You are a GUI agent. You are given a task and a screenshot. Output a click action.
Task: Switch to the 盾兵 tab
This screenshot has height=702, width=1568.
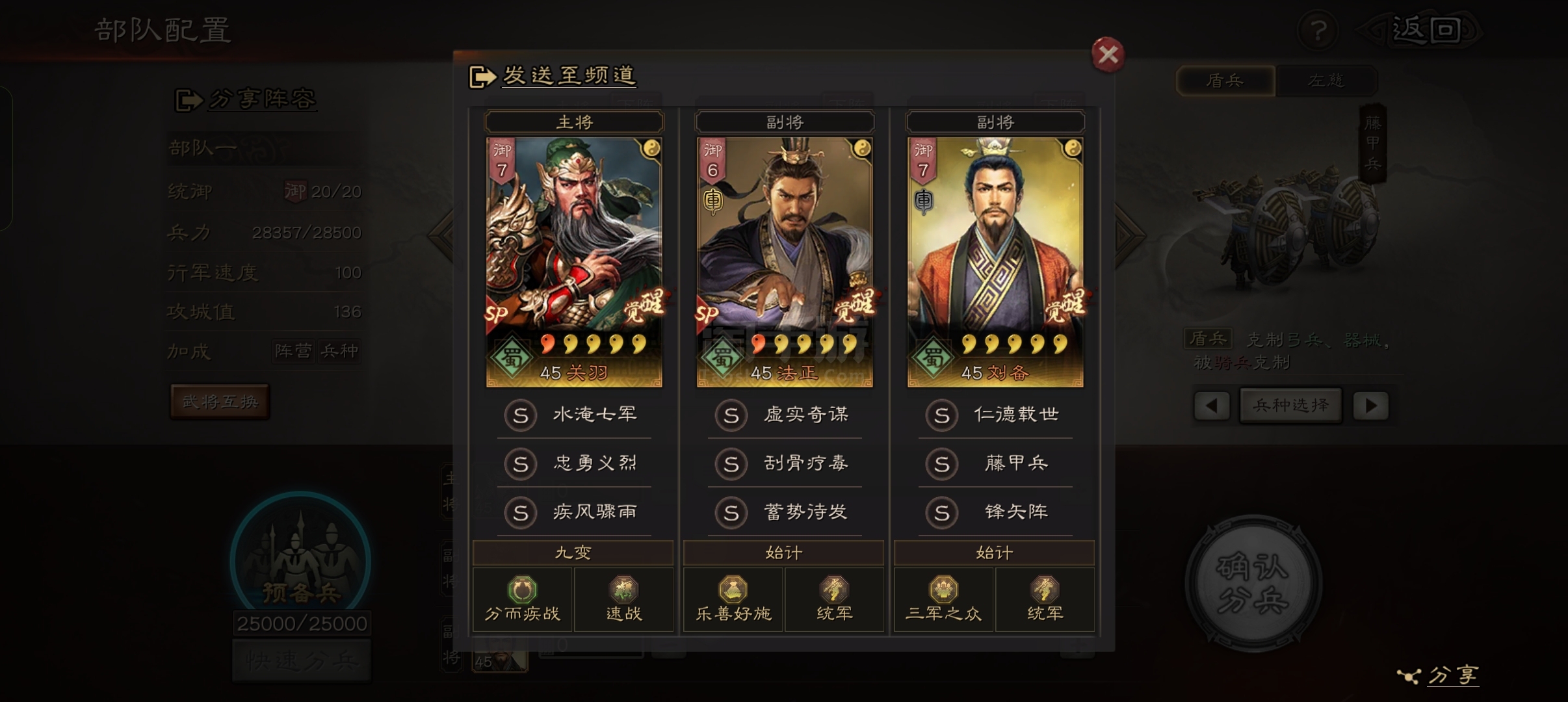[1225, 81]
